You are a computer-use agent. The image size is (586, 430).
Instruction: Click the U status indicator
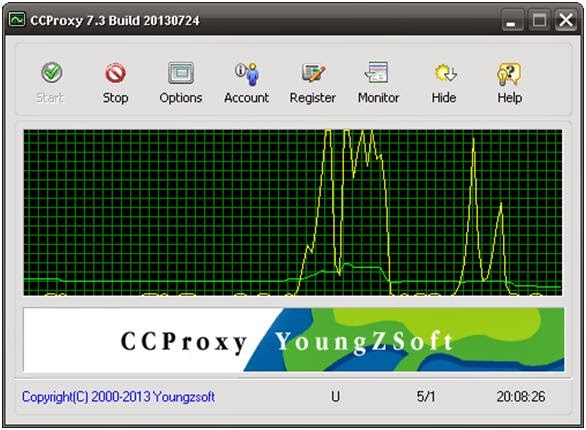coord(335,396)
